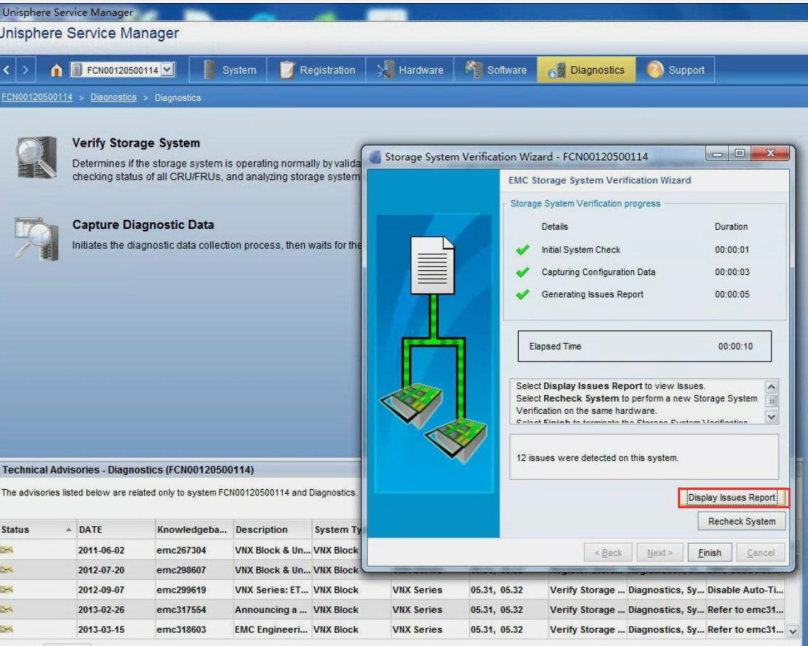The height and width of the screenshot is (646, 808).
Task: Select the Capture Diagnostic Data heading
Action: coord(143,225)
